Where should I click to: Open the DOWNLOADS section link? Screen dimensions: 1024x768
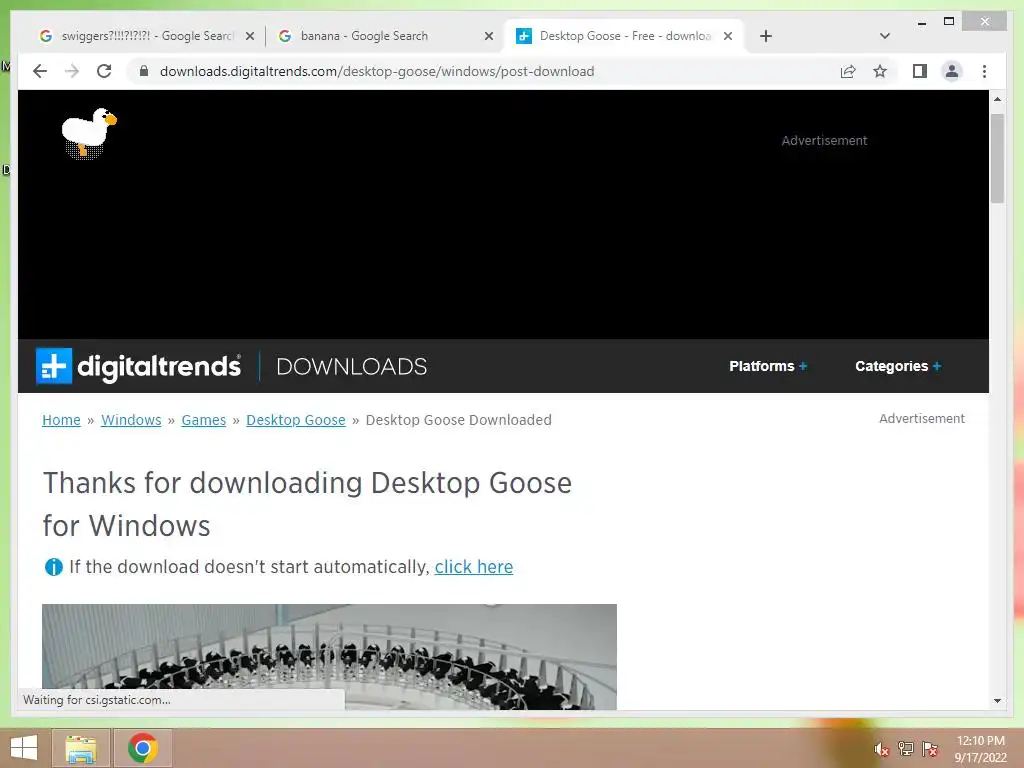pyautogui.click(x=351, y=366)
